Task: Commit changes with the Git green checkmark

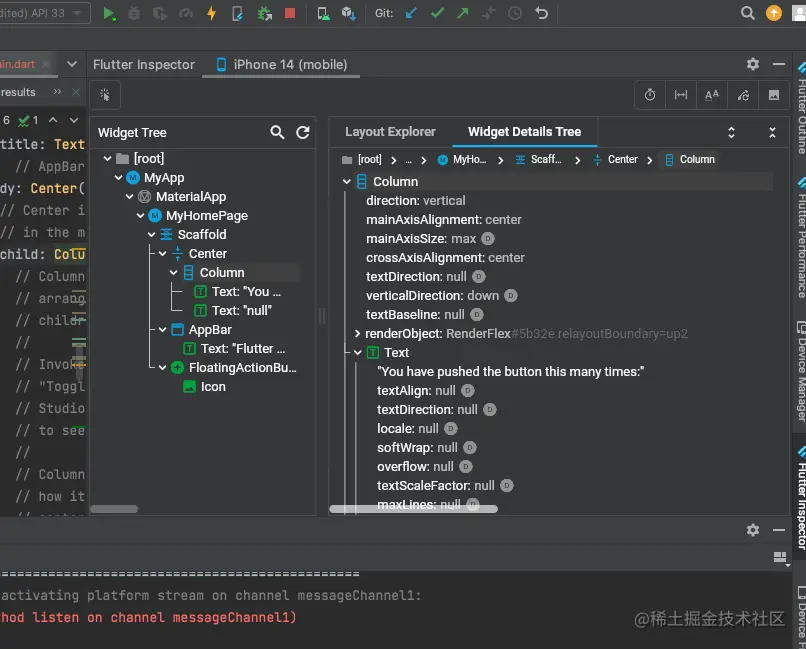Action: point(437,13)
